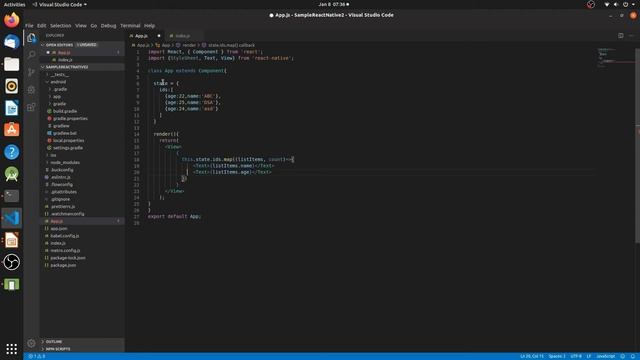
Task: Open the Help menu
Action: tap(149, 25)
